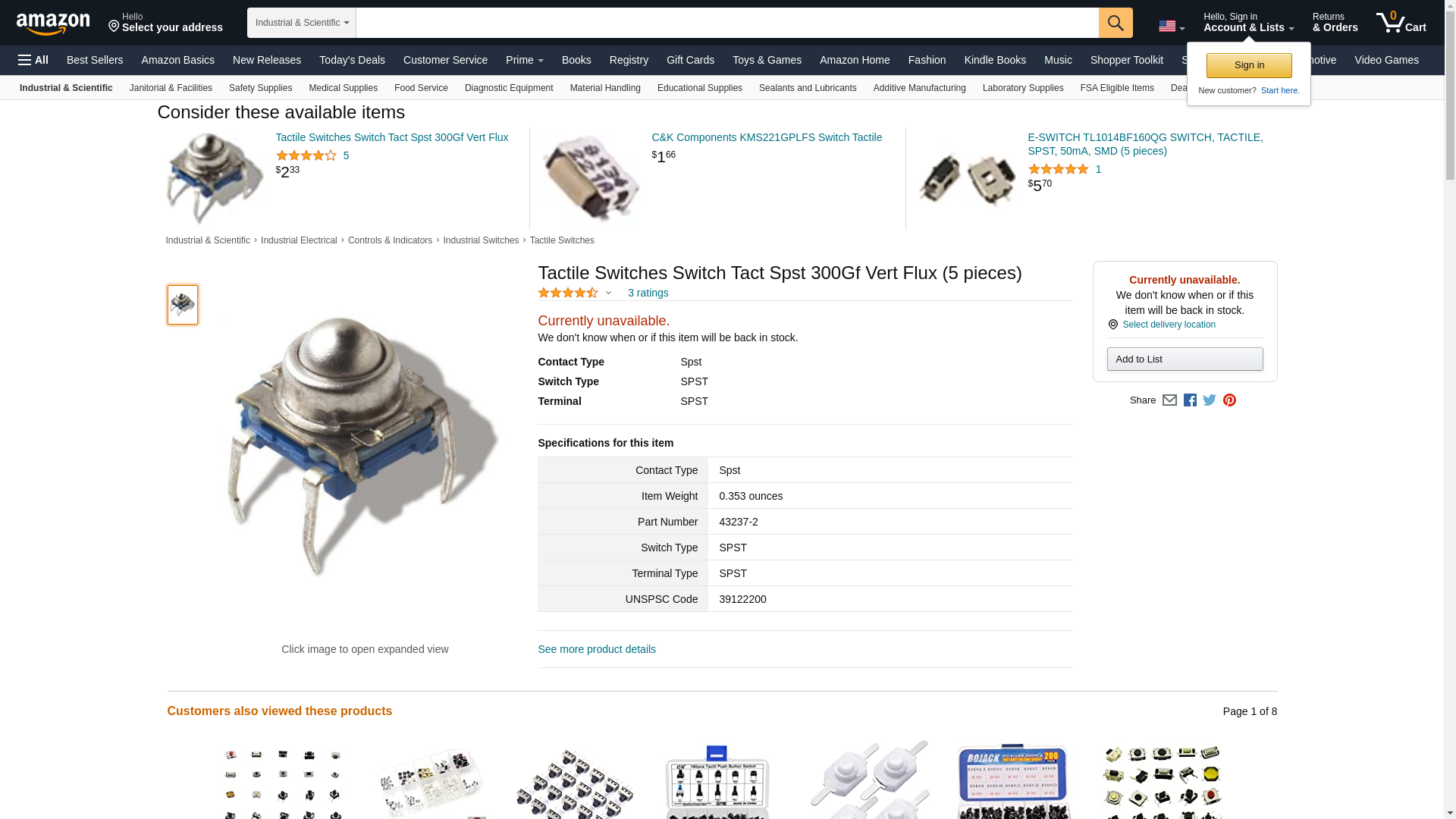The height and width of the screenshot is (819, 1456).
Task: Open the shopping cart icon
Action: pyautogui.click(x=1401, y=23)
